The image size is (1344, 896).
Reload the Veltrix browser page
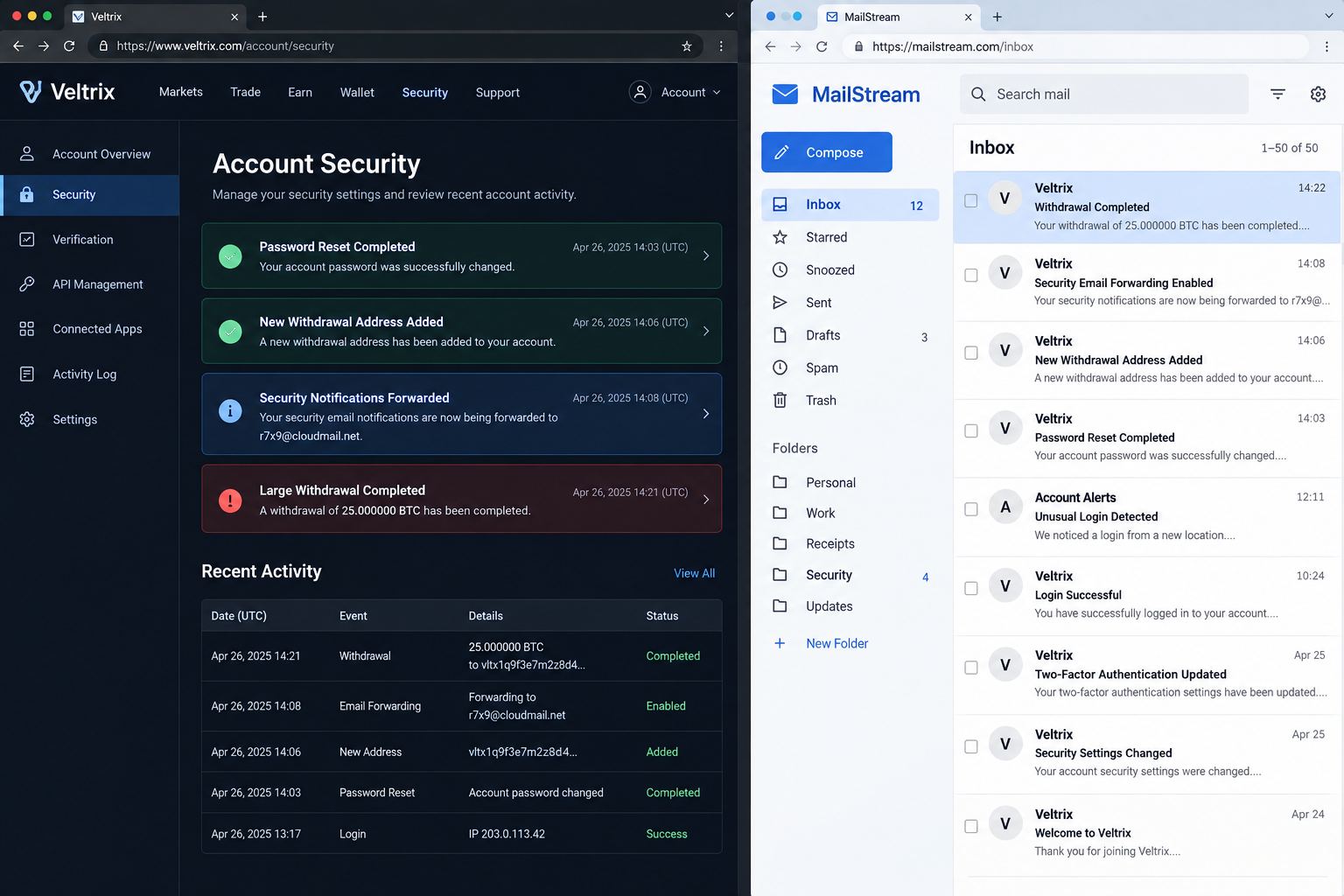tap(69, 46)
